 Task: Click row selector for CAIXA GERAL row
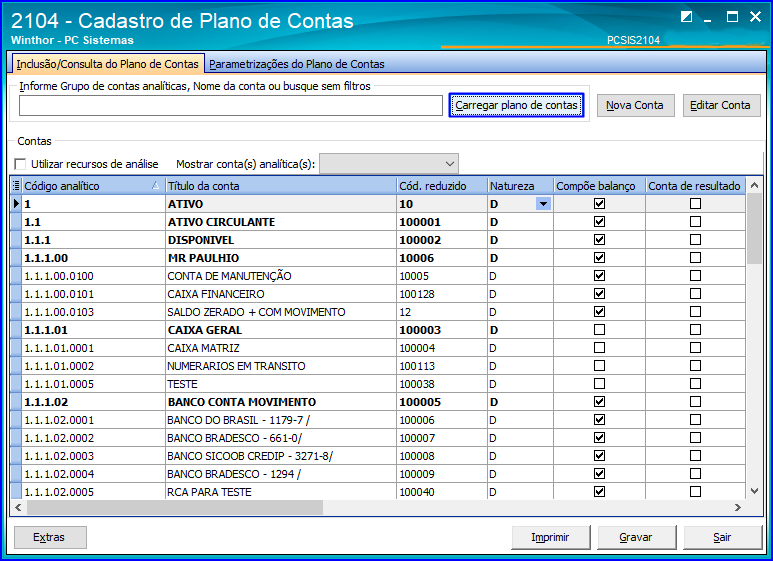pyautogui.click(x=16, y=330)
